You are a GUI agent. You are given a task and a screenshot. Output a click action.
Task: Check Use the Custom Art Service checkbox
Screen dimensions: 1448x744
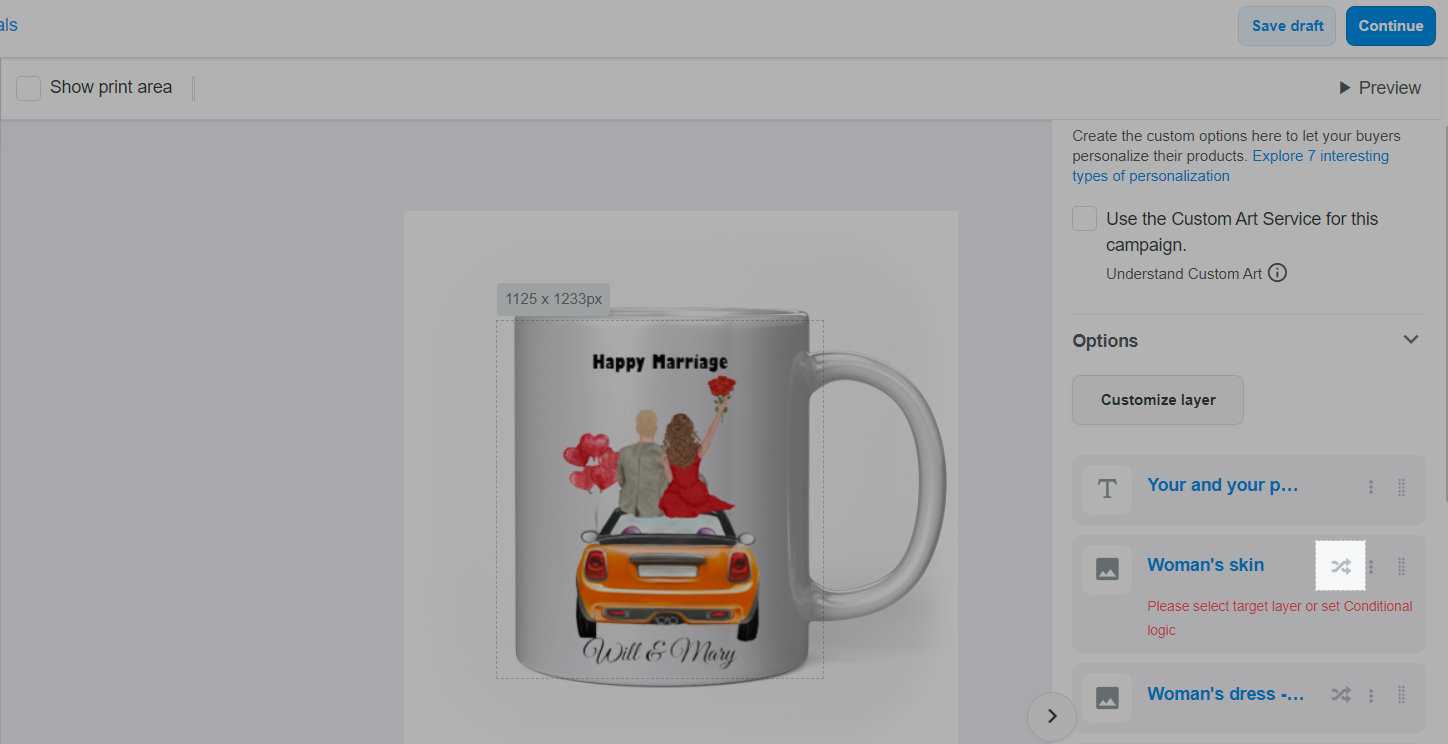point(1085,219)
